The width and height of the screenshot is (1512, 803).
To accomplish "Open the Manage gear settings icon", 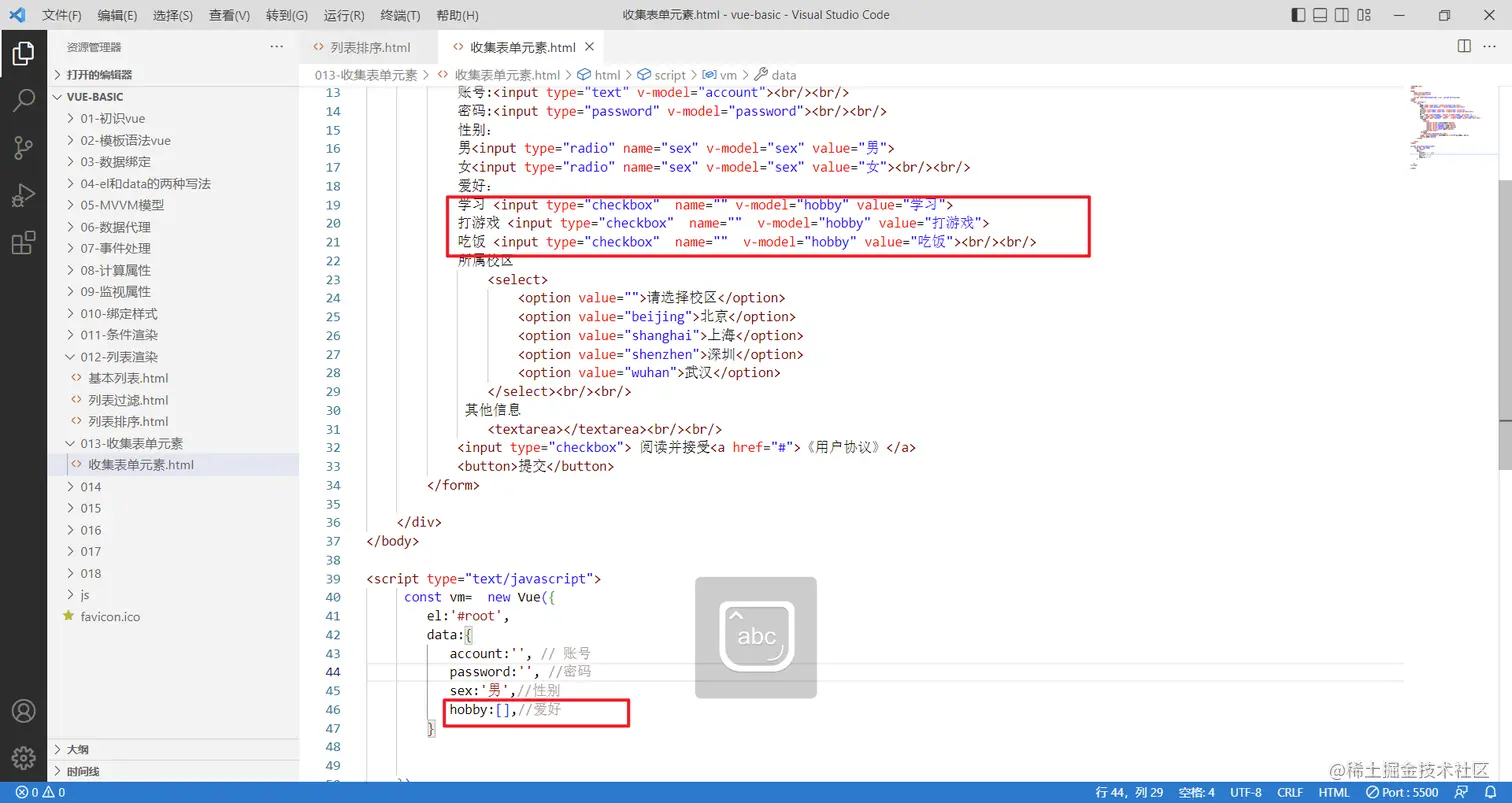I will pyautogui.click(x=23, y=759).
